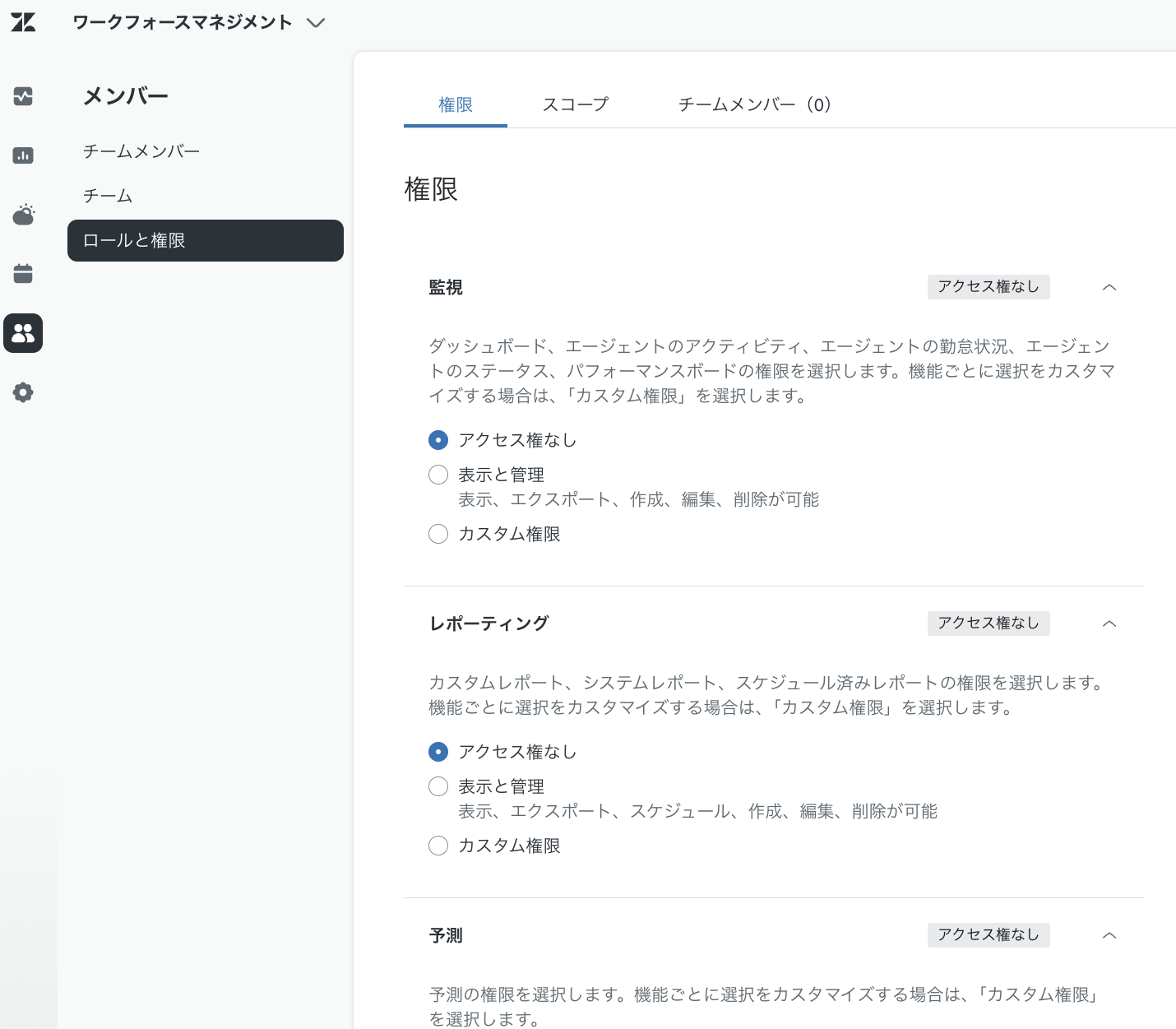Select 表示と管理 radio under 監視
Image resolution: width=1176 pixels, height=1029 pixels.
pos(438,475)
